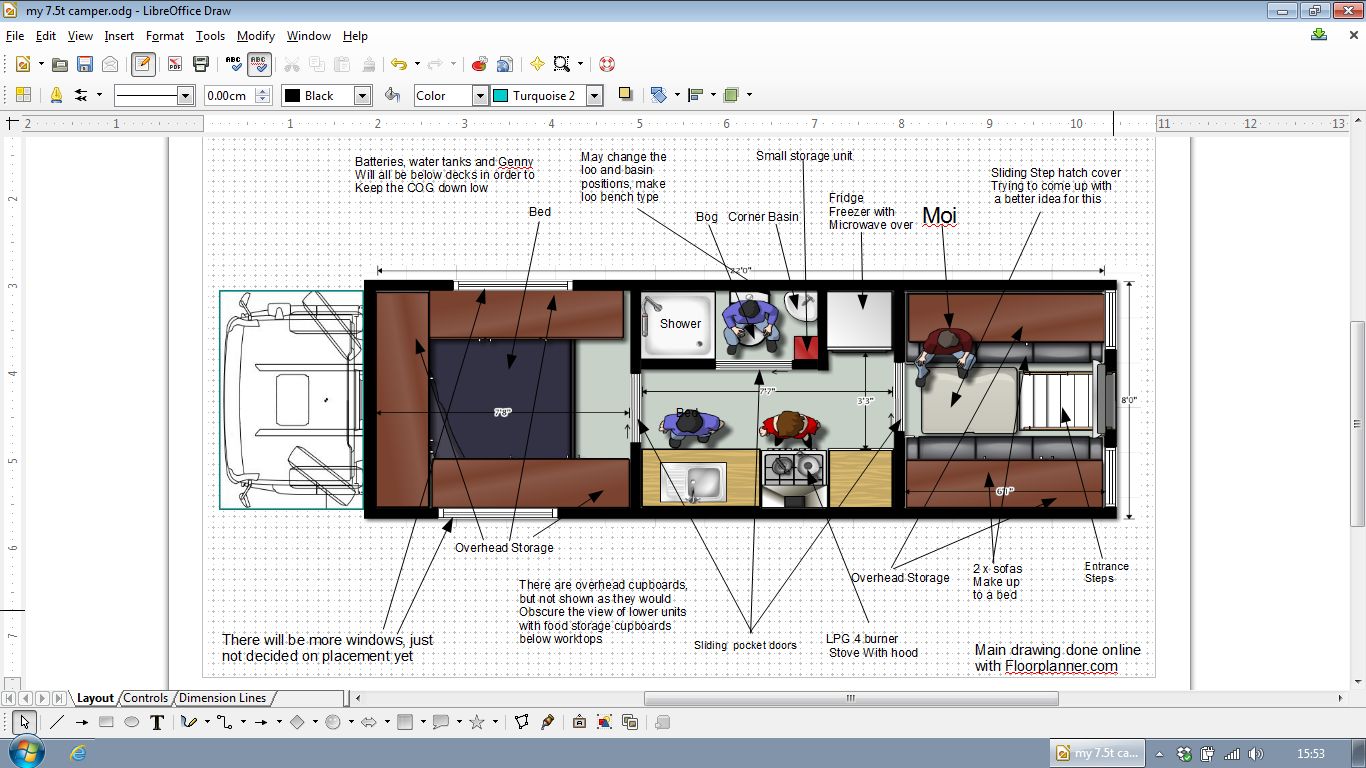1366x768 pixels.
Task: Open the Modify menu
Action: click(255, 36)
